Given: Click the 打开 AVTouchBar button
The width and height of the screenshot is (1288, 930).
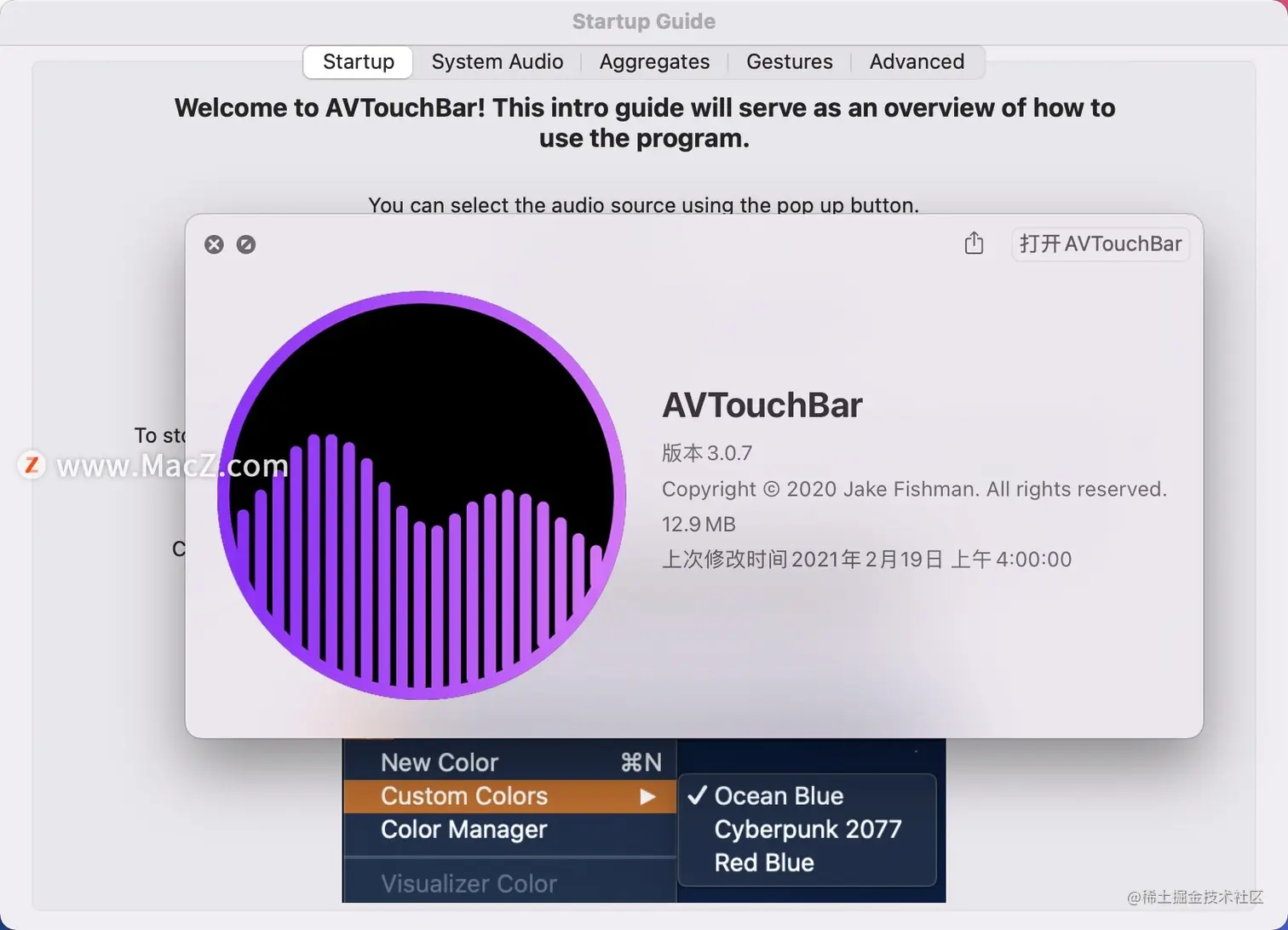Looking at the screenshot, I should pos(1101,244).
